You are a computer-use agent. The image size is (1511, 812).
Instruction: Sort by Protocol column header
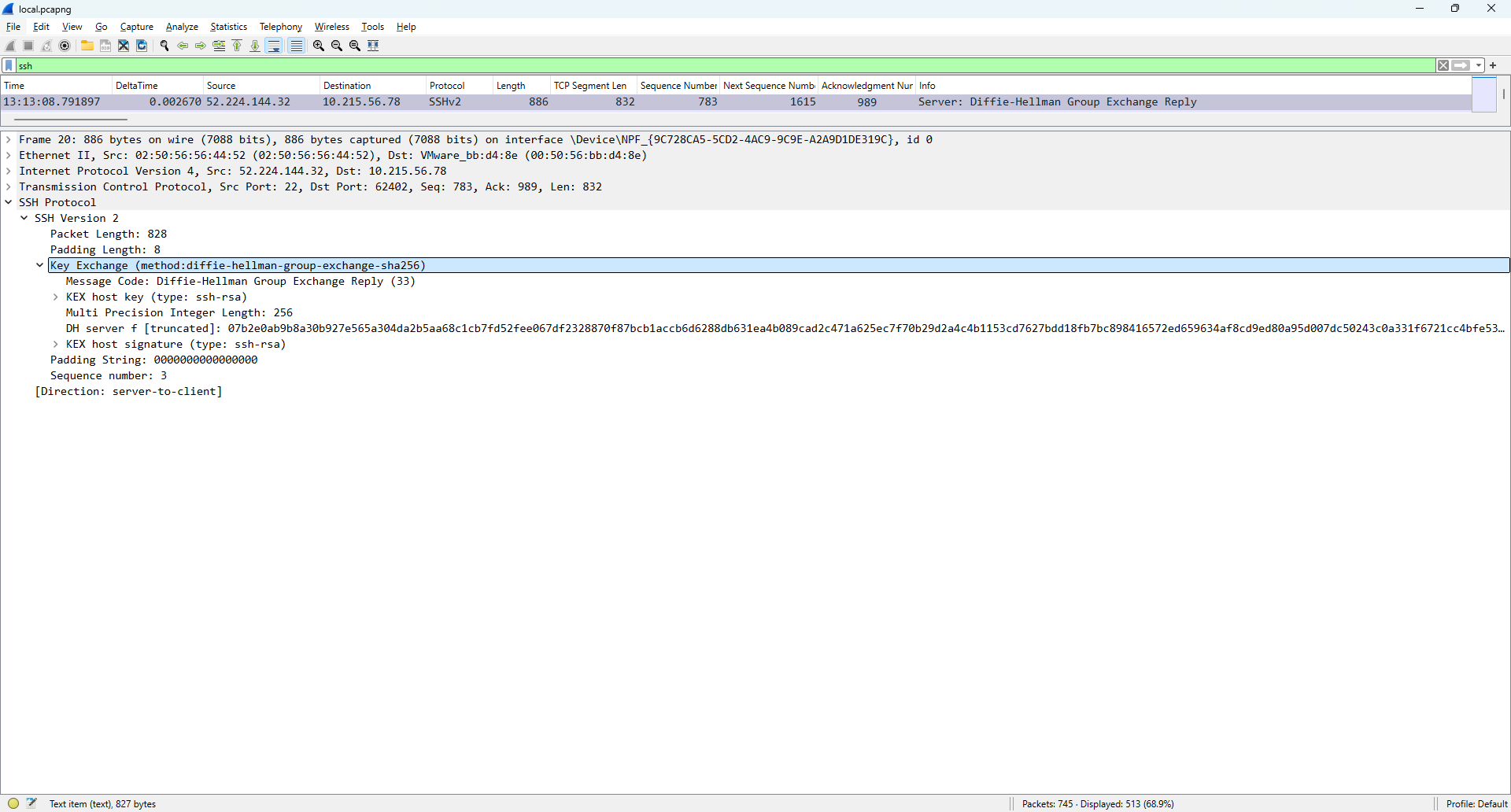tap(460, 86)
